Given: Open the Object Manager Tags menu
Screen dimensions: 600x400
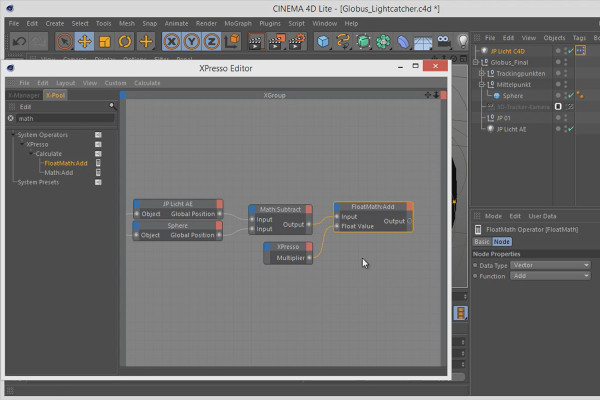Looking at the screenshot, I should pos(579,38).
